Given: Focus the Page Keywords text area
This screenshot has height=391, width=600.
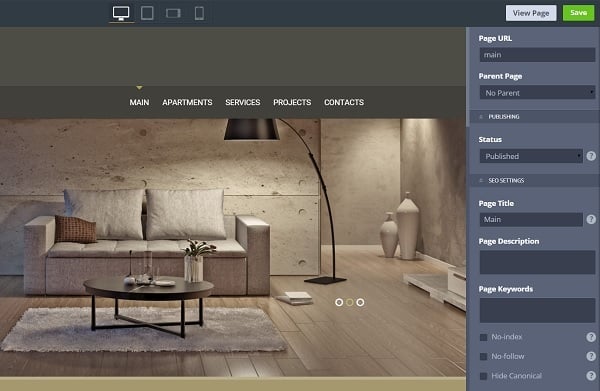Looking at the screenshot, I should [537, 310].
